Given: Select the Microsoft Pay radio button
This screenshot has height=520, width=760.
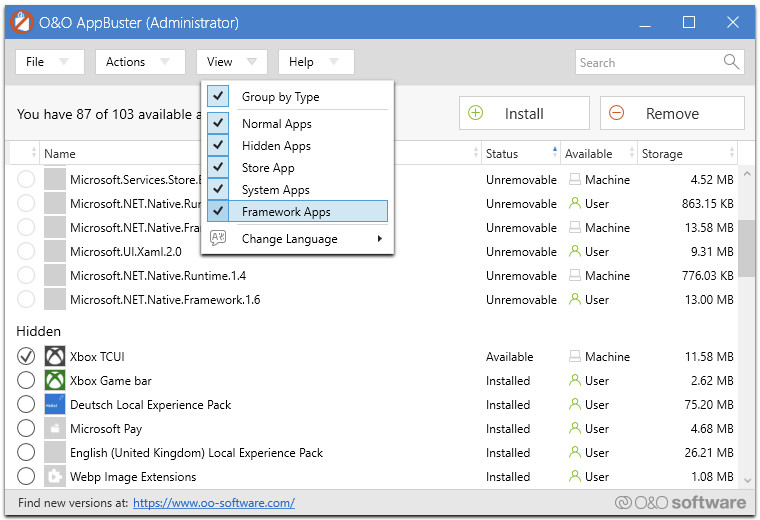Looking at the screenshot, I should (x=26, y=428).
